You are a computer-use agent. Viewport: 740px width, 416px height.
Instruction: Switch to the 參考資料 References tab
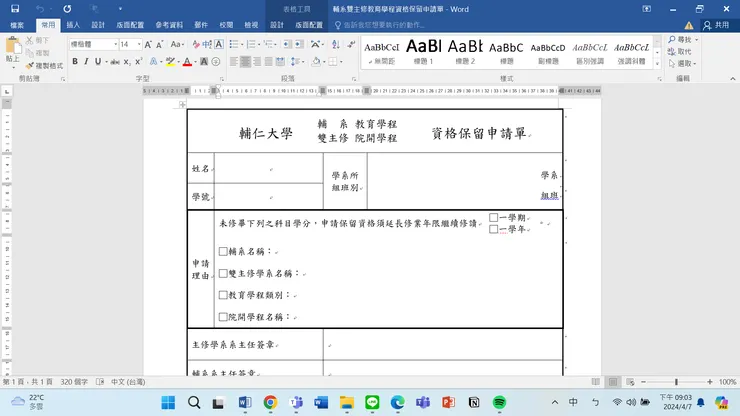click(169, 25)
